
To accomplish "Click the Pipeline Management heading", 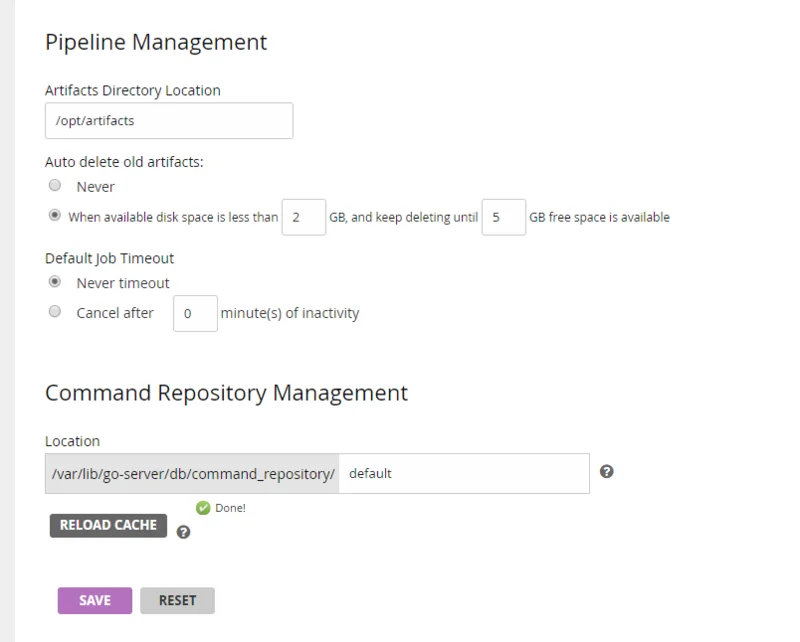I will tap(156, 42).
